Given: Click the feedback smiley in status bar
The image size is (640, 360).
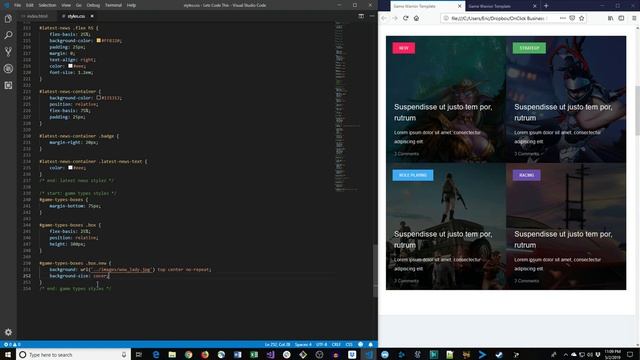Looking at the screenshot, I should pos(360,344).
